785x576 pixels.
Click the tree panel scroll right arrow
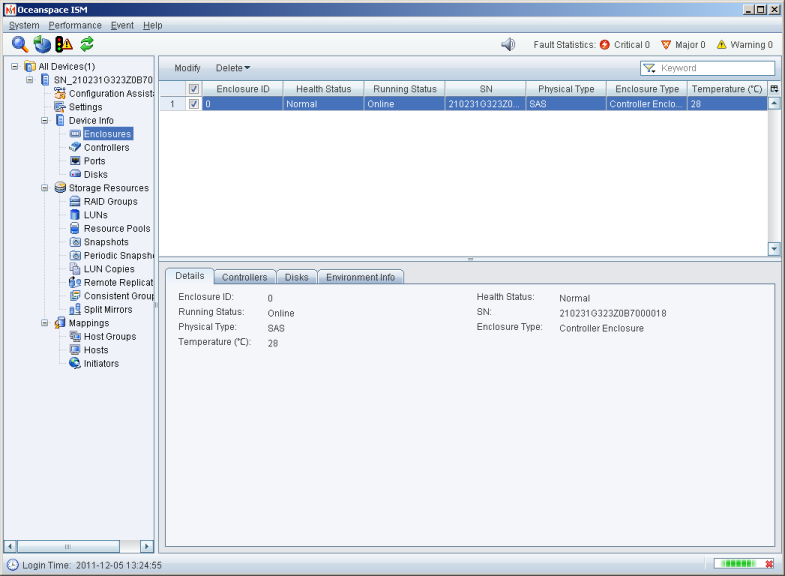click(147, 546)
